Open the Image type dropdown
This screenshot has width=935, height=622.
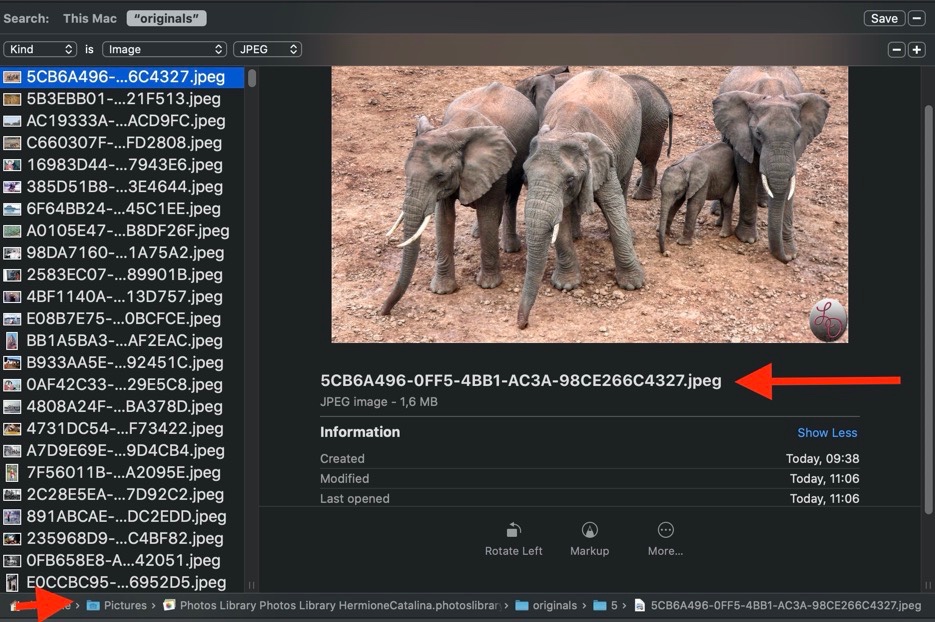click(164, 49)
